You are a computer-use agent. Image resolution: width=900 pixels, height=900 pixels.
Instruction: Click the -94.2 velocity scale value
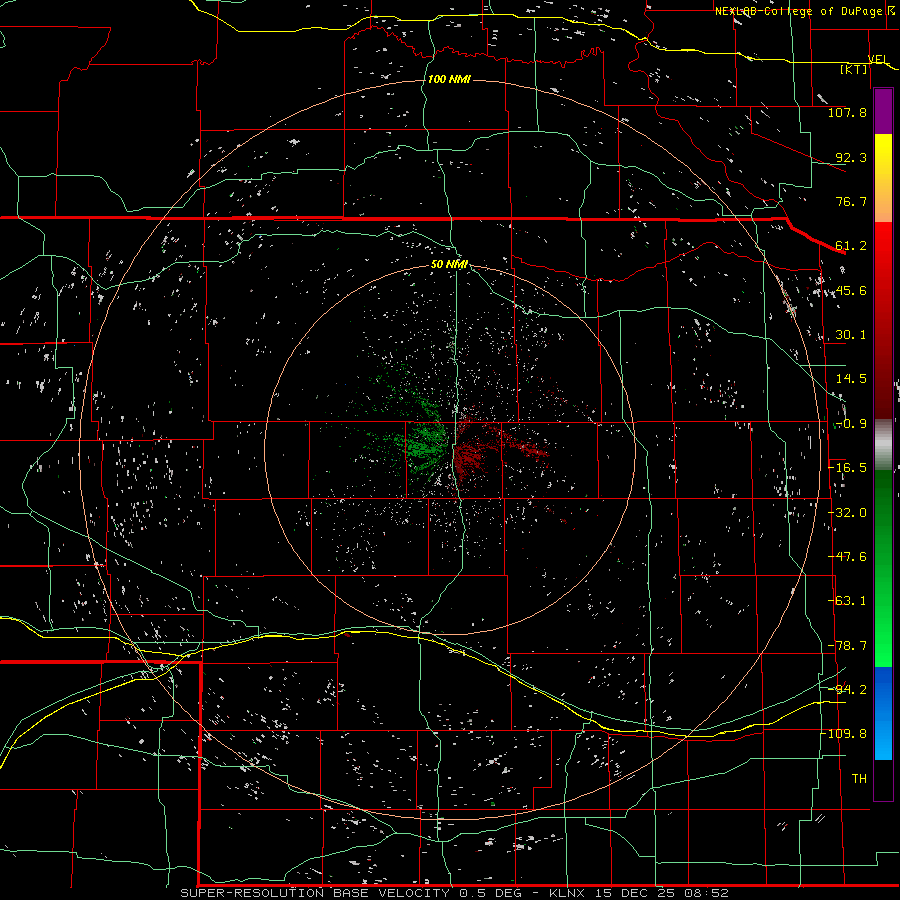(848, 690)
